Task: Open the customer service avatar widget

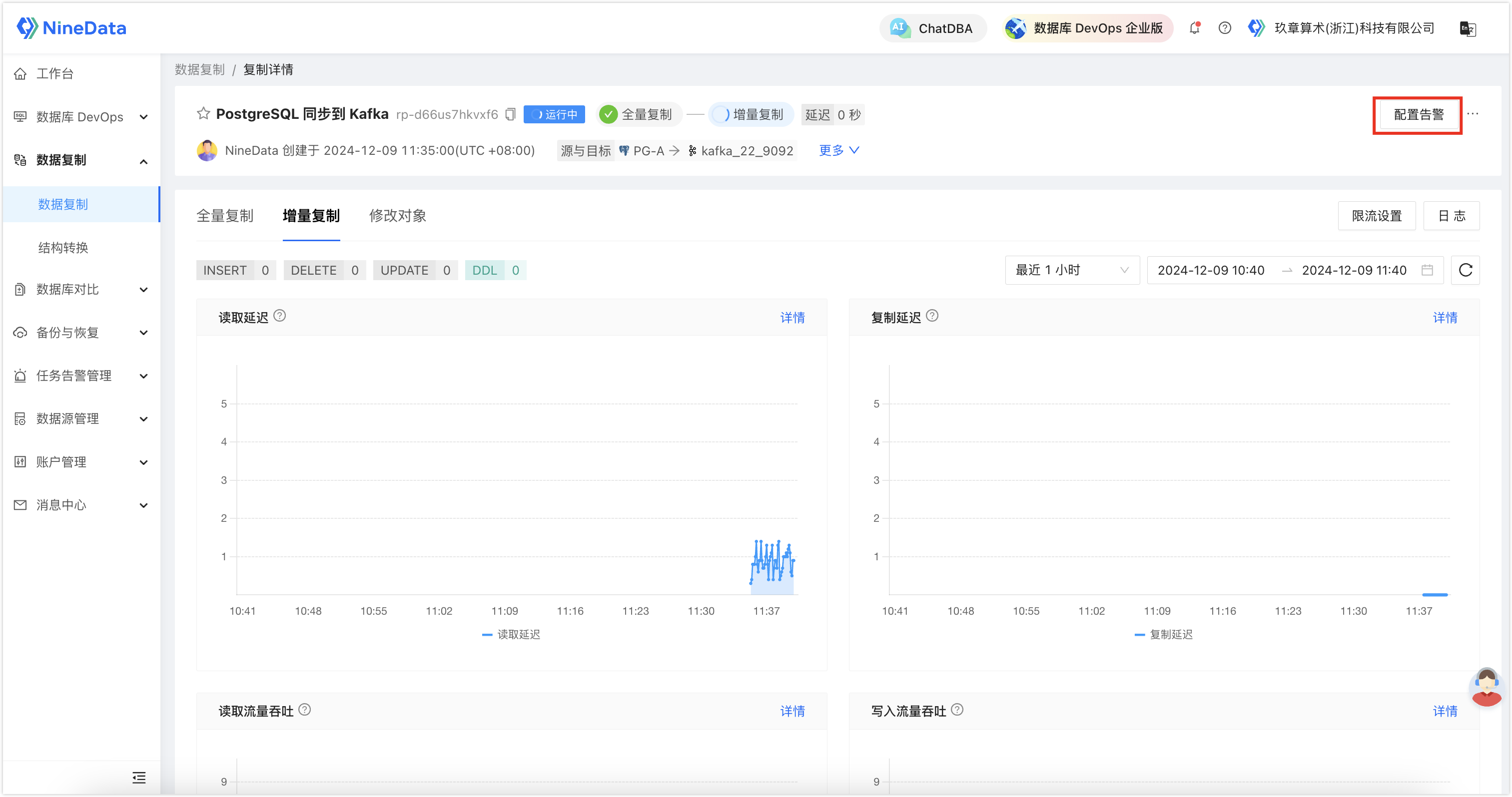Action: point(1486,687)
